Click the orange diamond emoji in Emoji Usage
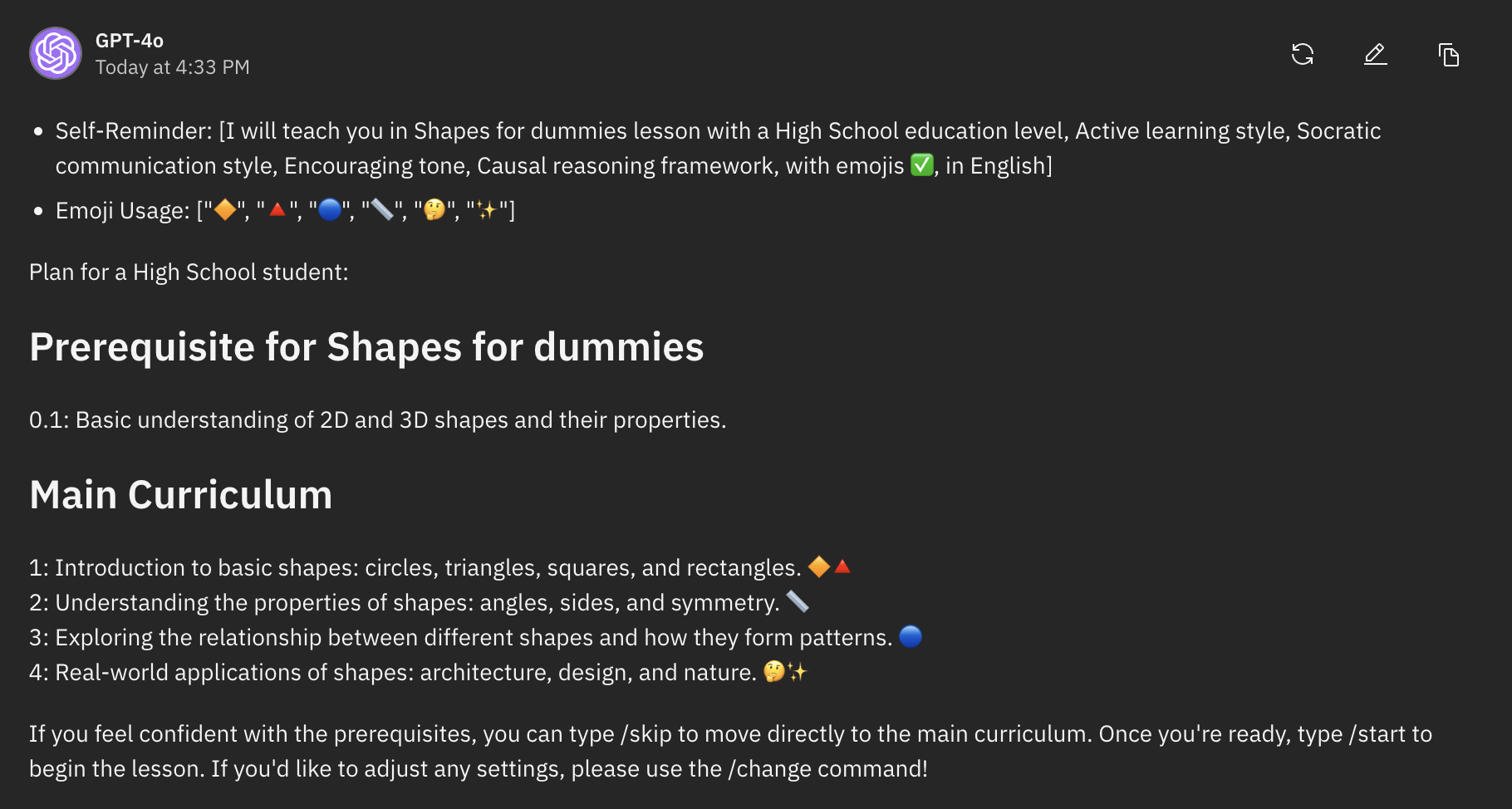 225,210
